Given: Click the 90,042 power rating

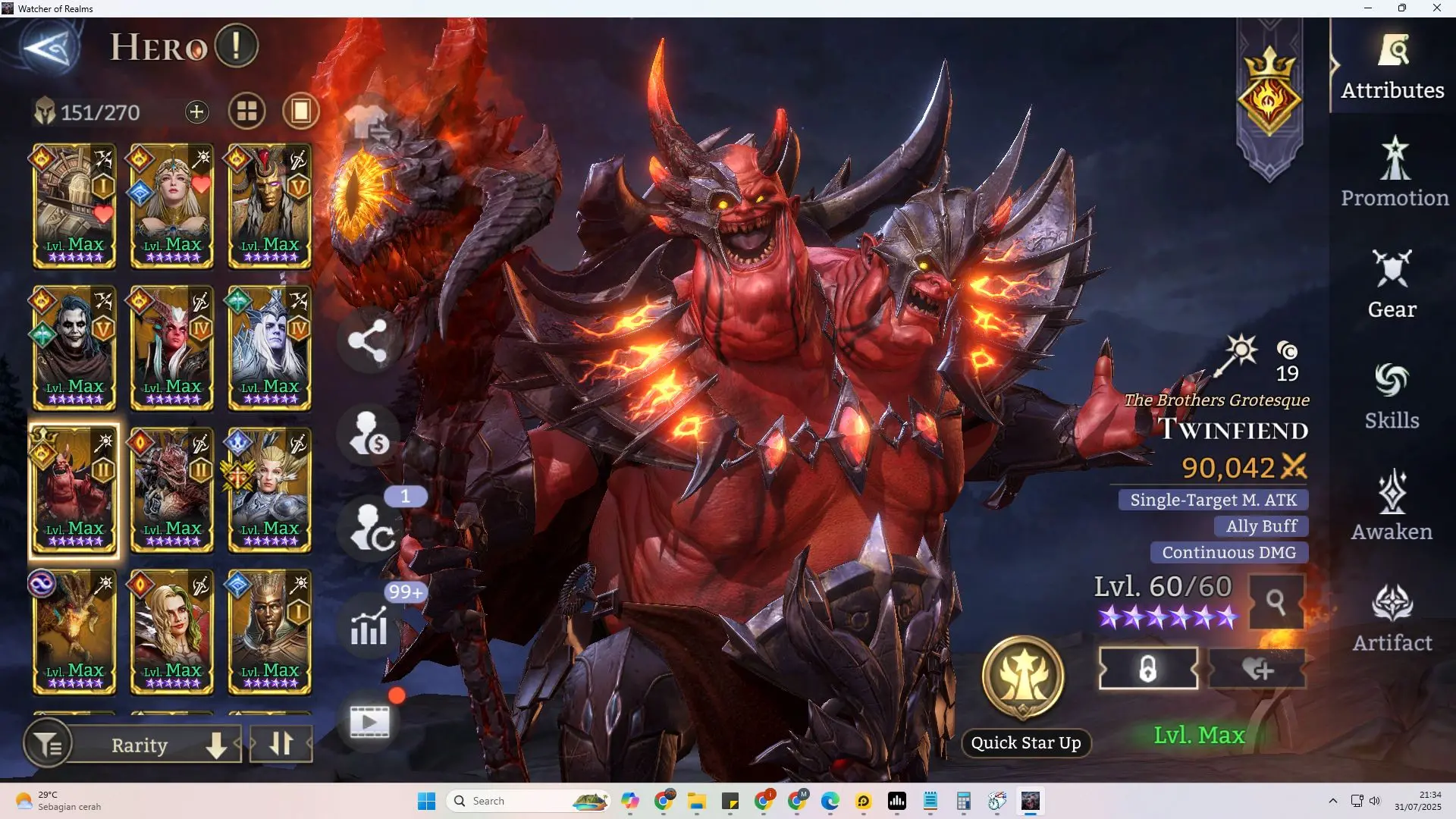Looking at the screenshot, I should pos(1244,467).
